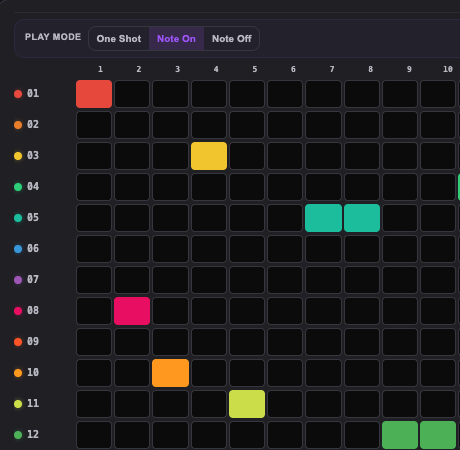Viewport: 460px width, 450px height.
Task: Activate empty cell row 02 step 1
Action: coord(94,125)
